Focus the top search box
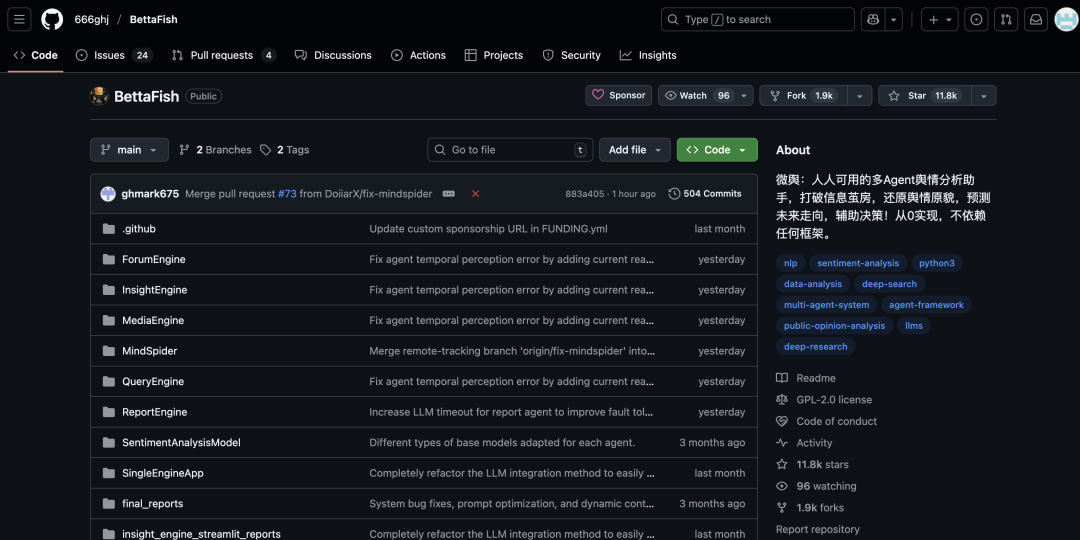1080x540 pixels. click(758, 19)
